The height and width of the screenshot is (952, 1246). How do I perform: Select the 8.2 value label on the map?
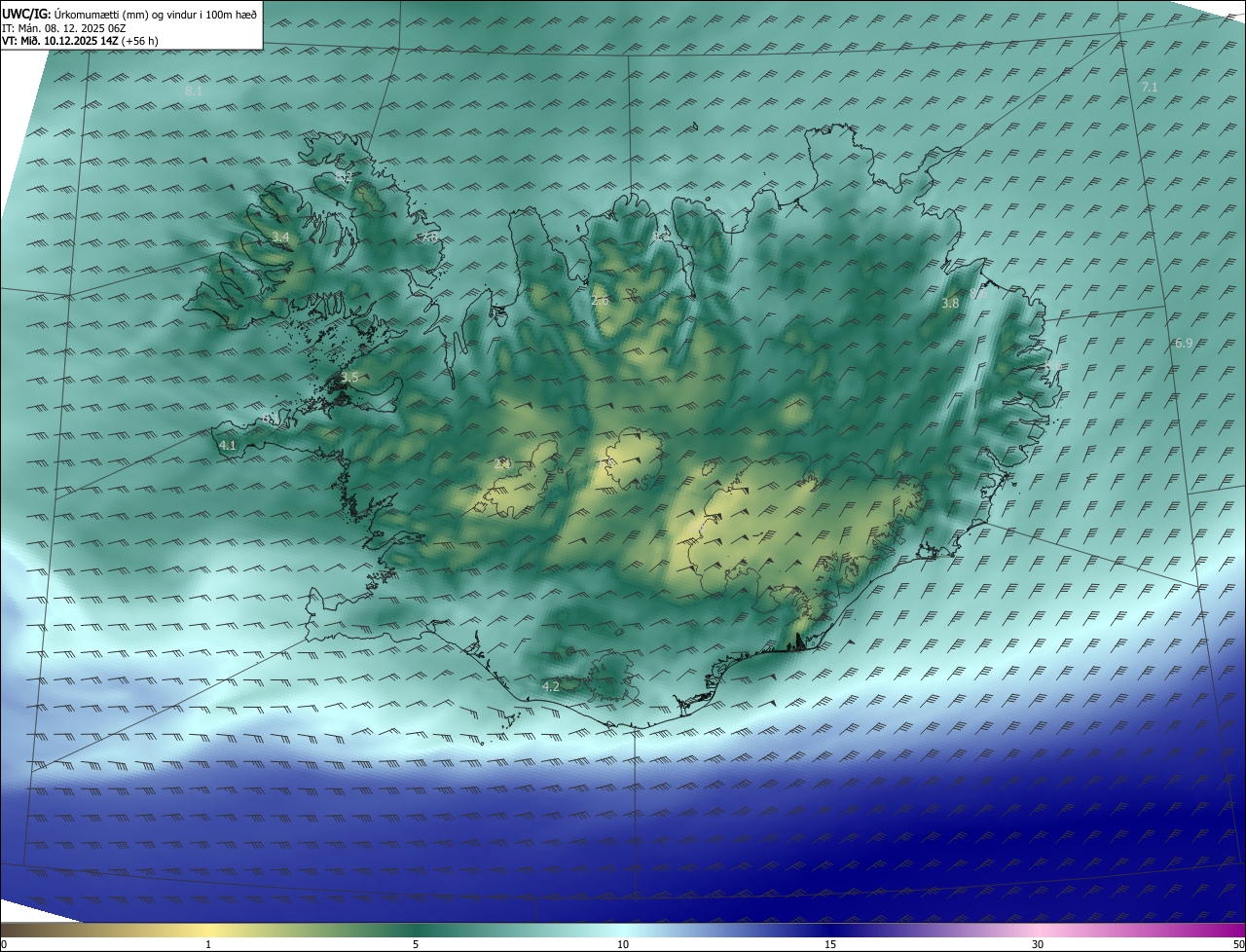pos(344,178)
